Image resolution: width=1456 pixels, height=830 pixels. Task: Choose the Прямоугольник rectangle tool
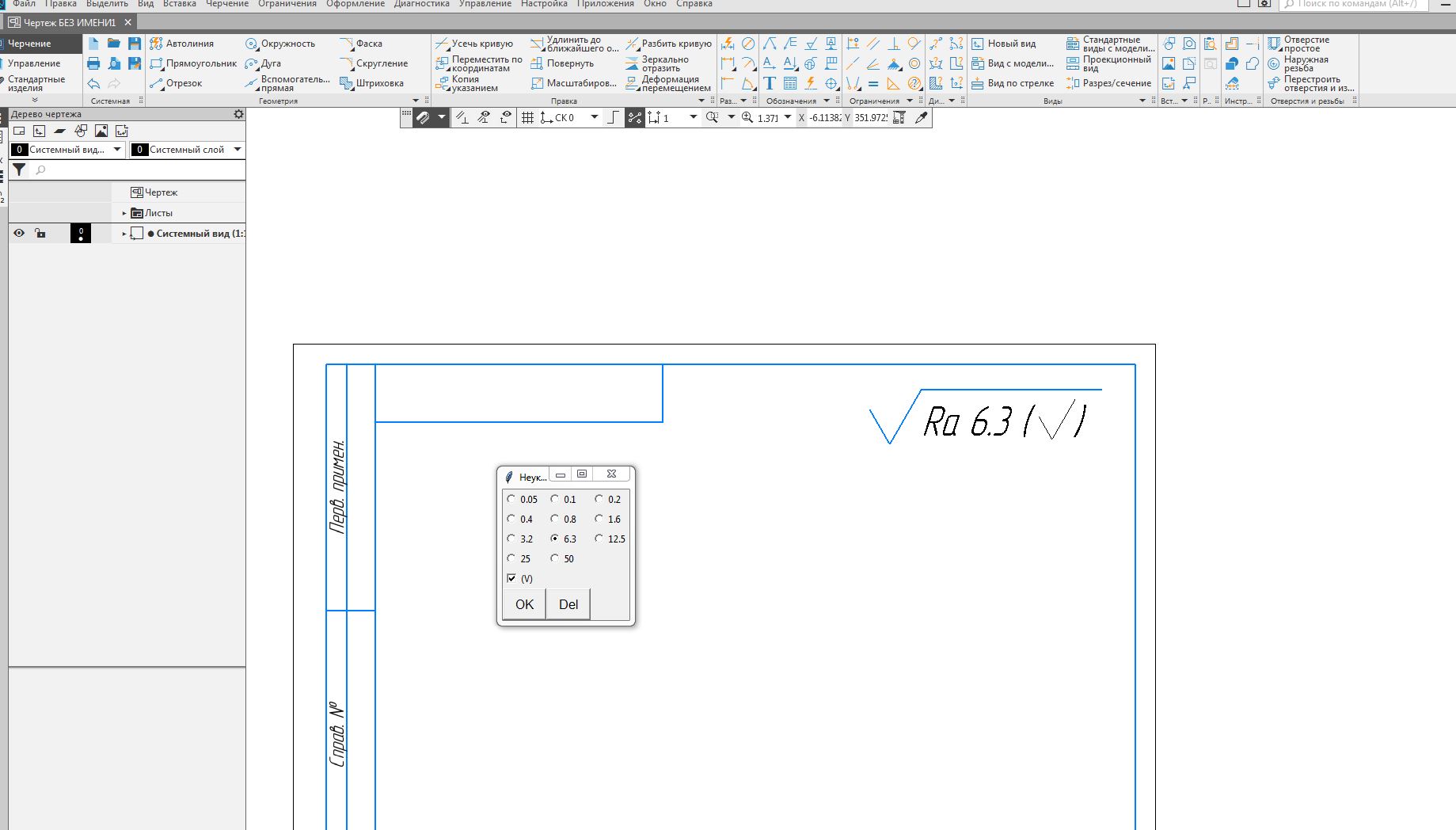193,63
